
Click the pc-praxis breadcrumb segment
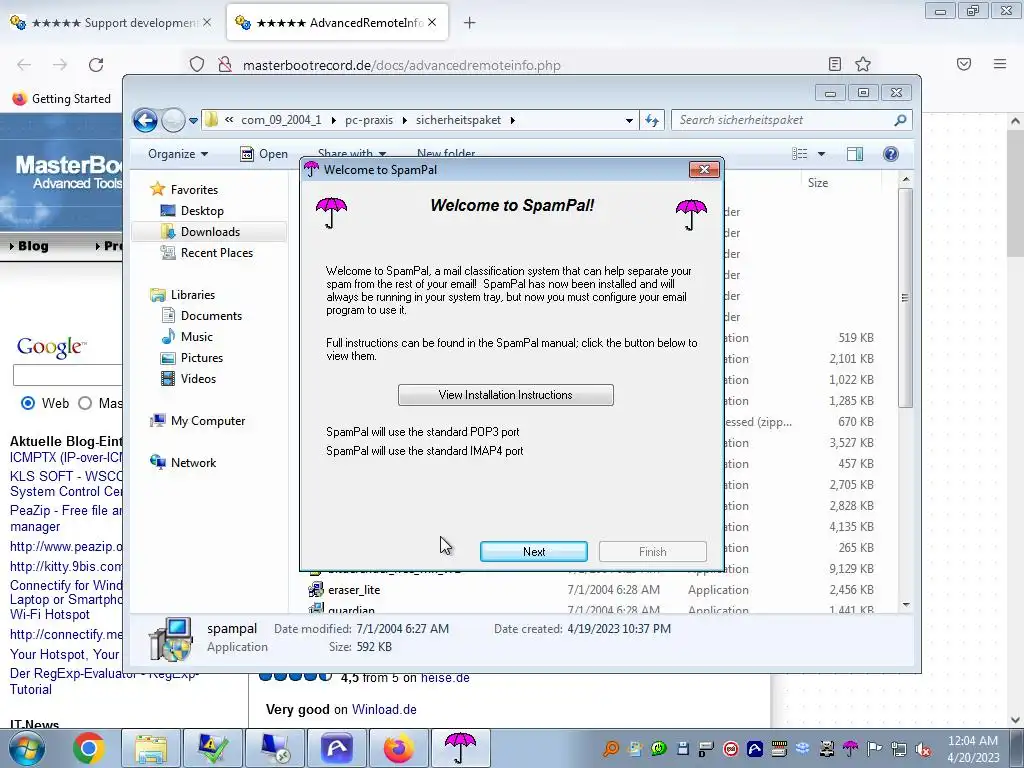(369, 120)
